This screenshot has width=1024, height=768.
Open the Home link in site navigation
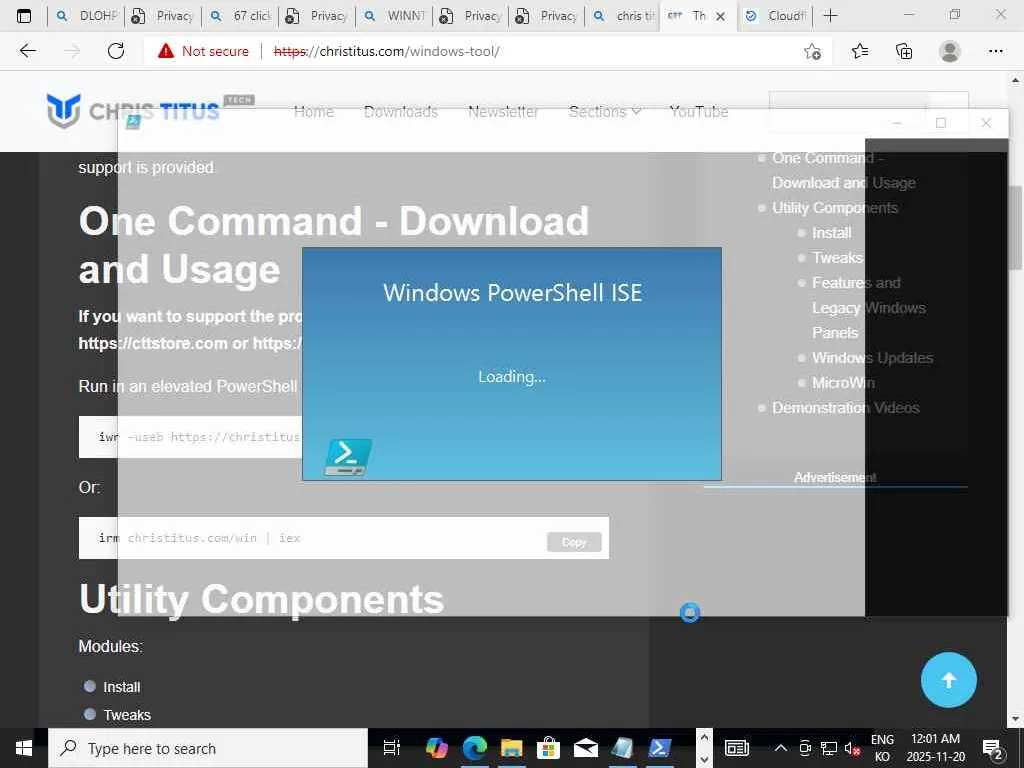pos(313,112)
